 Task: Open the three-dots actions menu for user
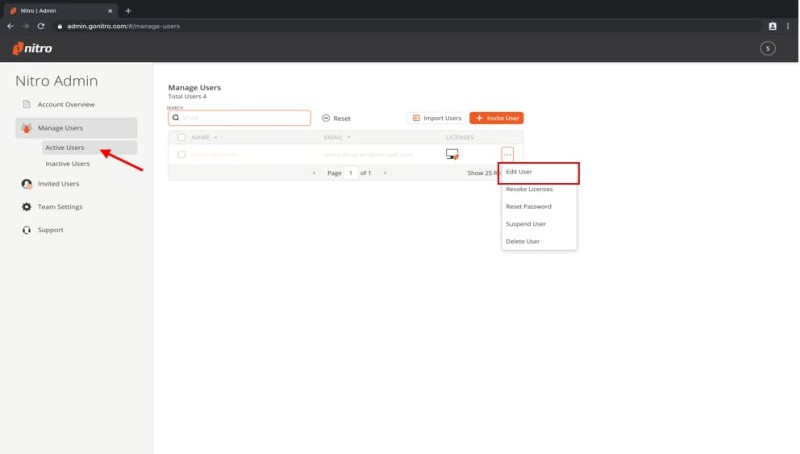[507, 154]
